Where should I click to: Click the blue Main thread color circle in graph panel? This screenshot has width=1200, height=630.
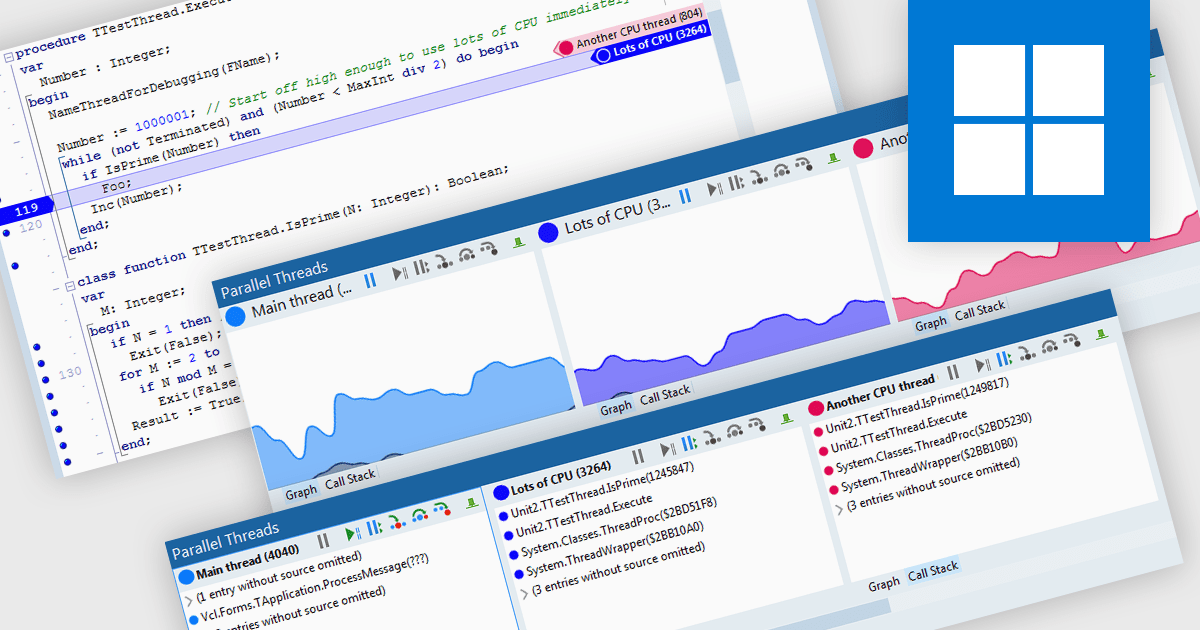236,317
